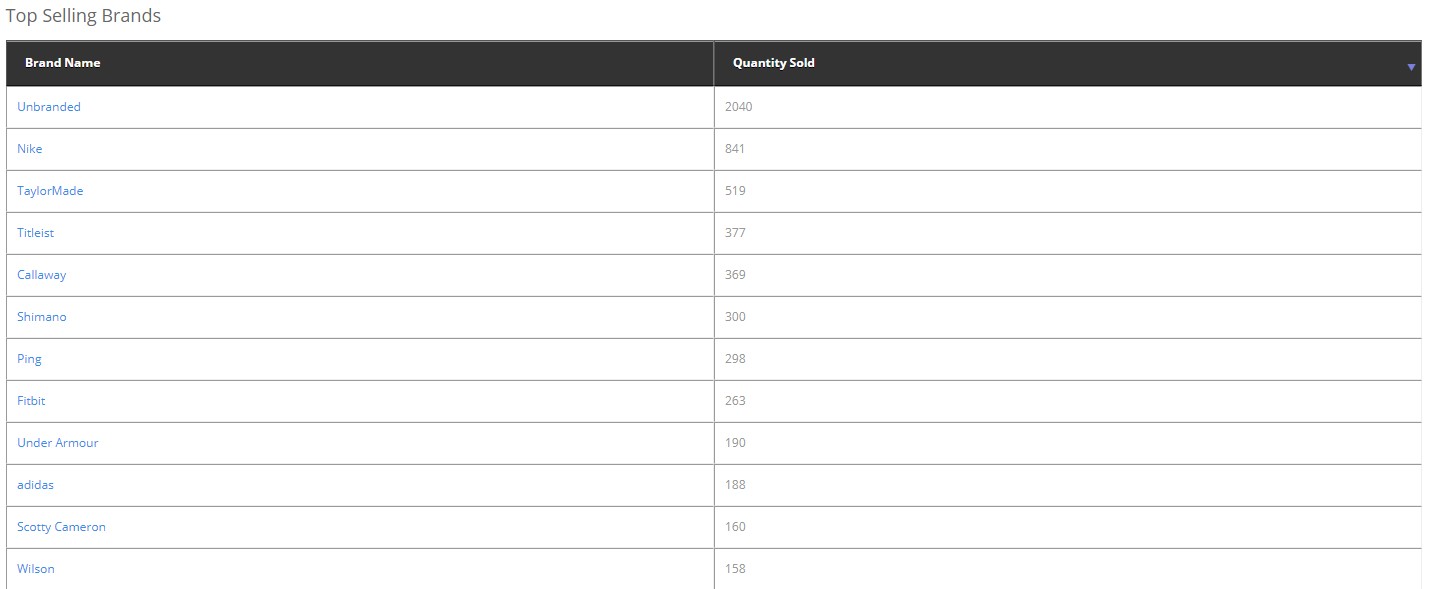This screenshot has width=1432, height=589.
Task: Click the Titleist brand link
Action: coord(36,233)
